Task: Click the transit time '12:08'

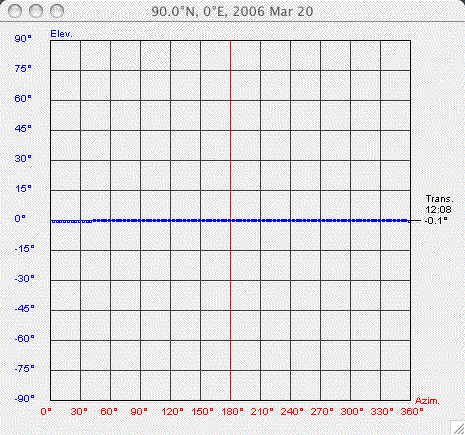Action: 438,210
